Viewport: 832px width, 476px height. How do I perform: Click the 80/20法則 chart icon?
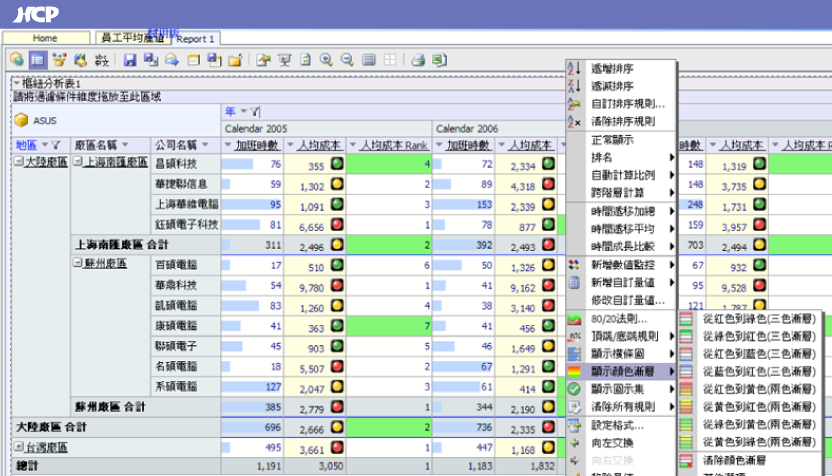pos(575,319)
